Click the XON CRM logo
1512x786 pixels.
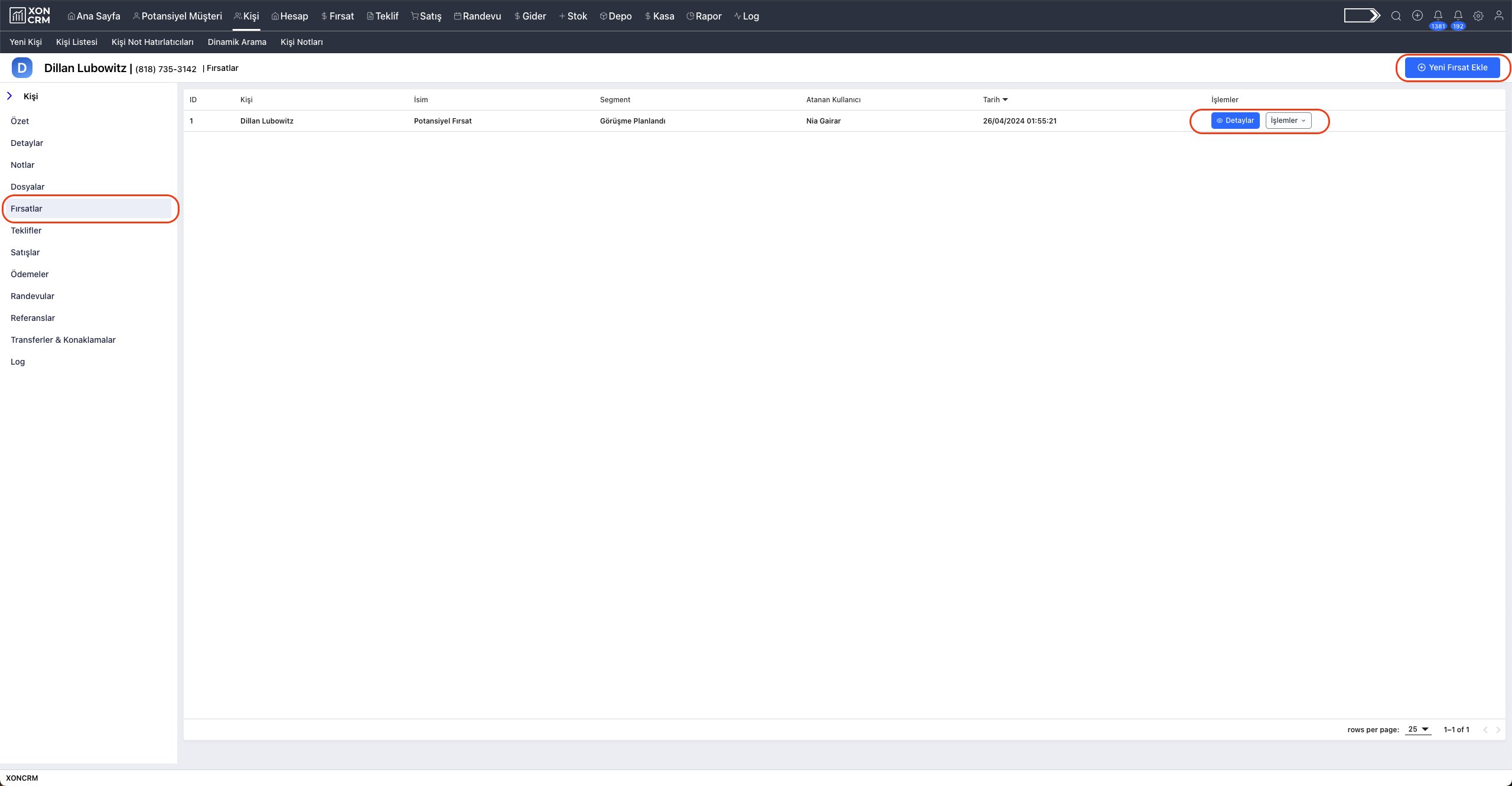click(x=30, y=15)
